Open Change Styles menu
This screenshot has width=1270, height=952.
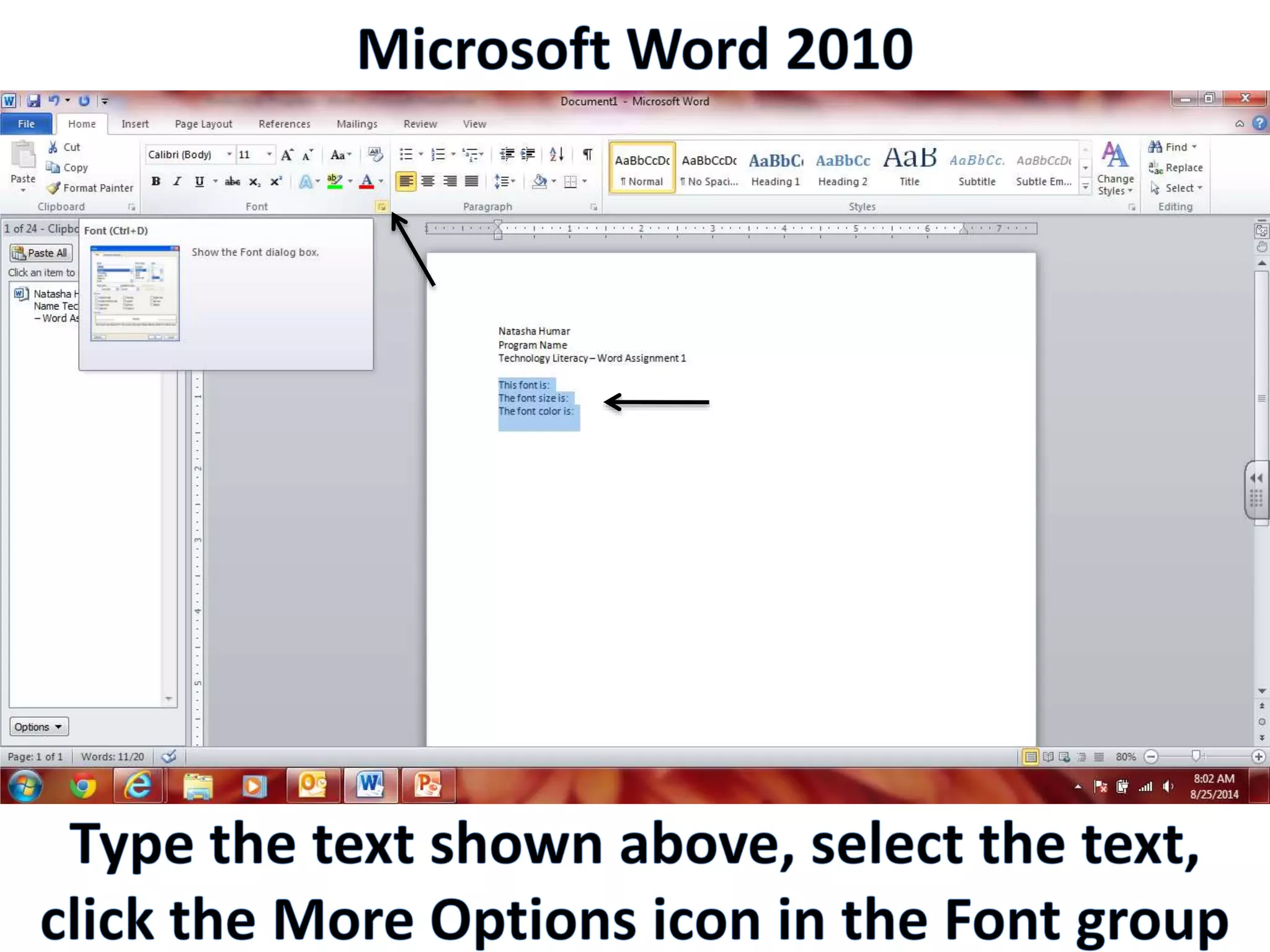coord(1115,169)
